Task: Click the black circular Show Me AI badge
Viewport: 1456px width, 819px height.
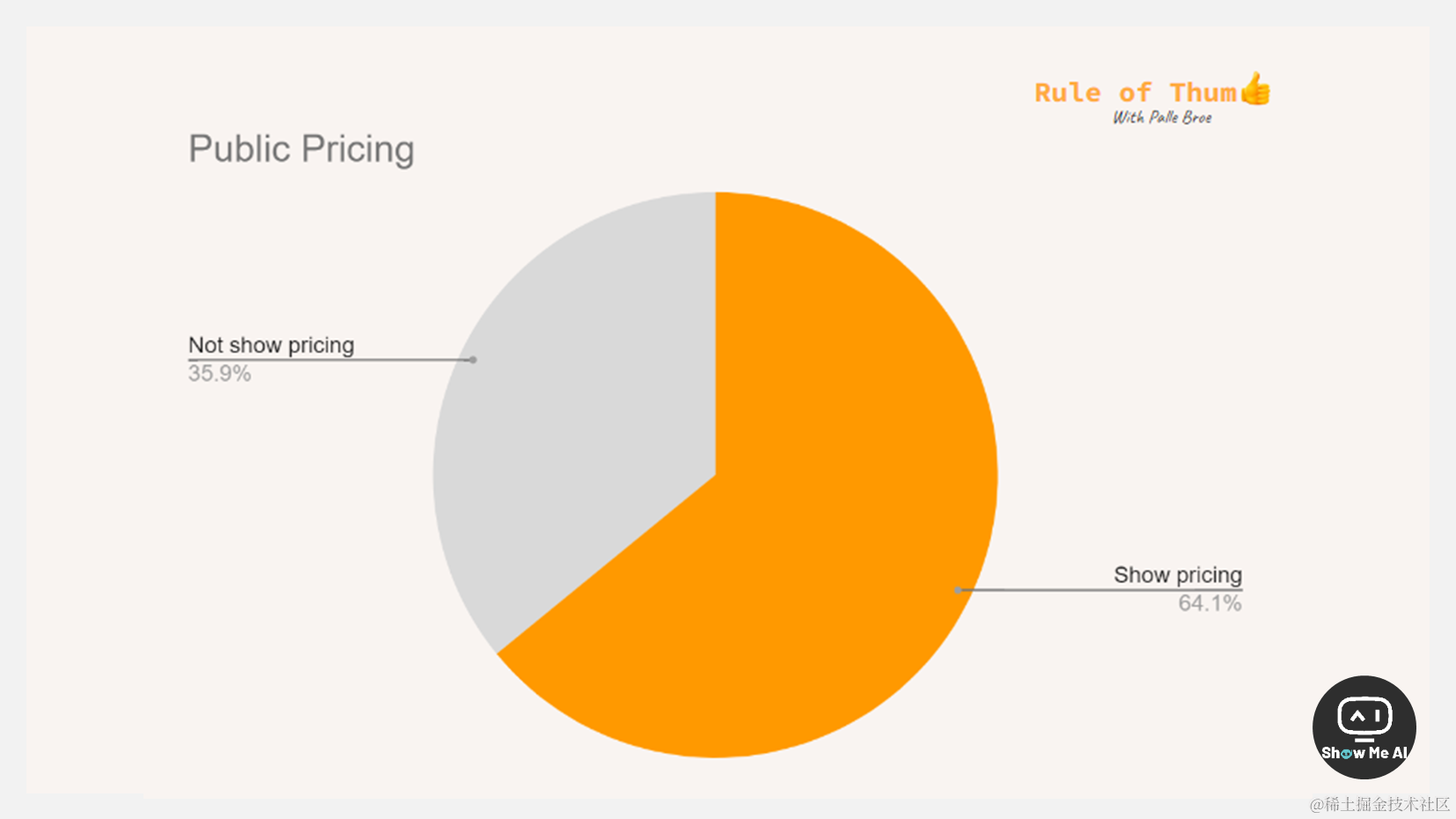Action: [1364, 727]
